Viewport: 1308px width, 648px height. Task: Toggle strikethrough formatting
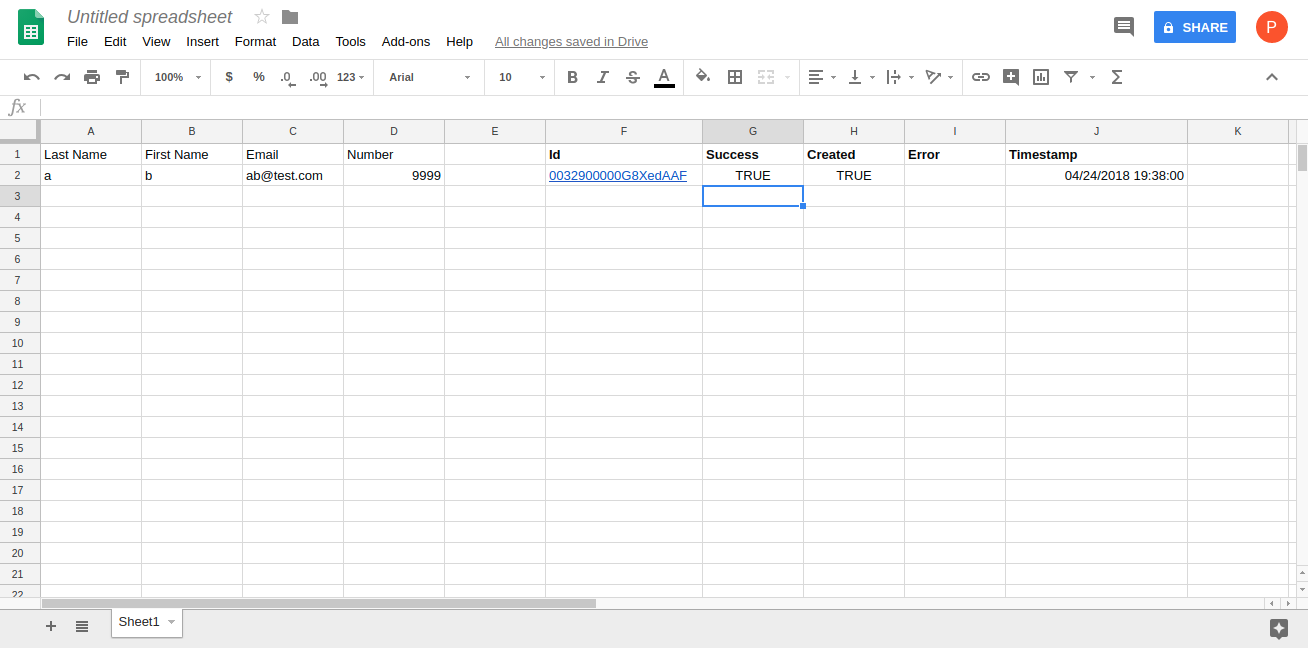click(632, 77)
